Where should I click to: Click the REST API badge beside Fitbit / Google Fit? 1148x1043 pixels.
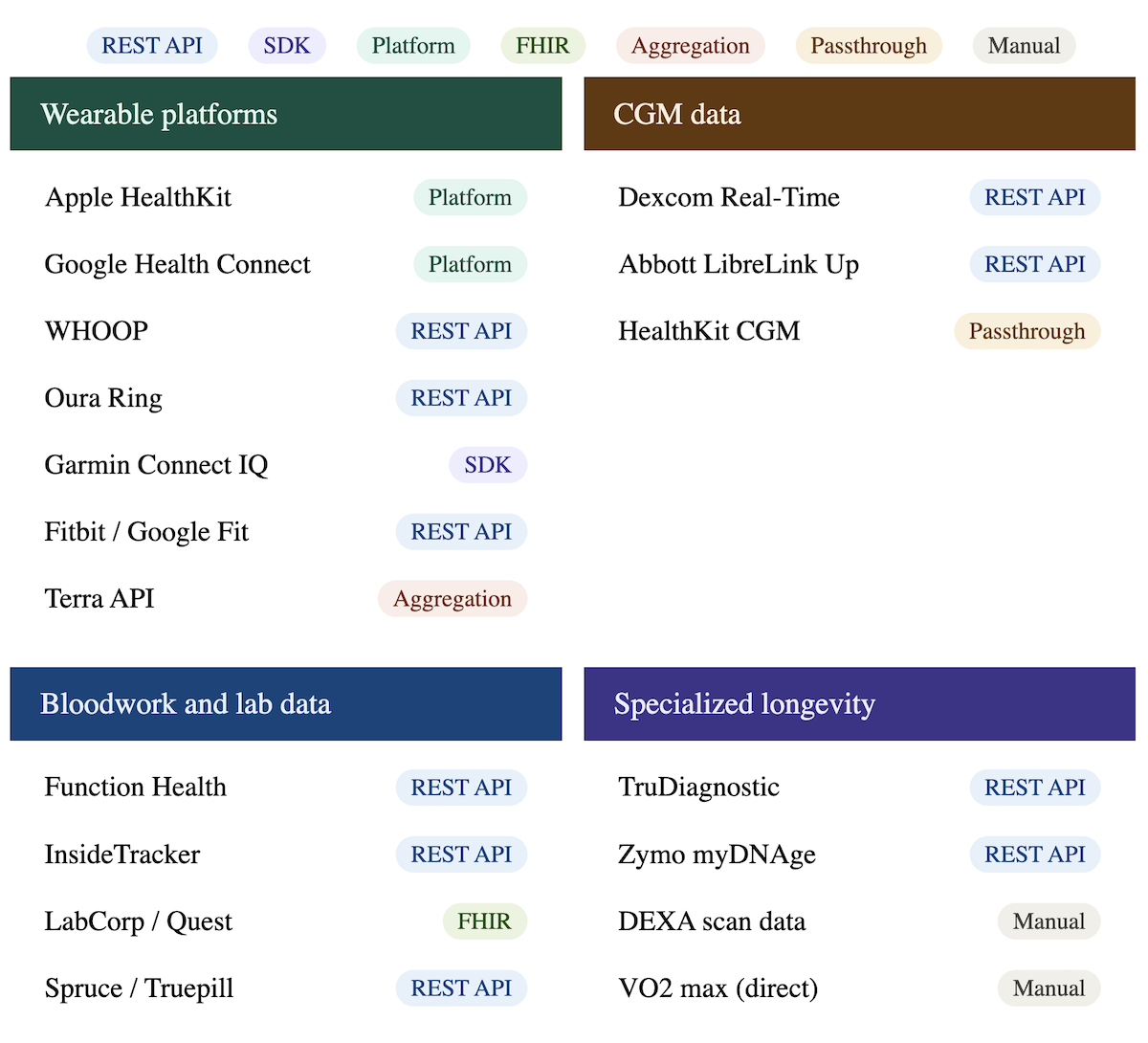[x=461, y=532]
